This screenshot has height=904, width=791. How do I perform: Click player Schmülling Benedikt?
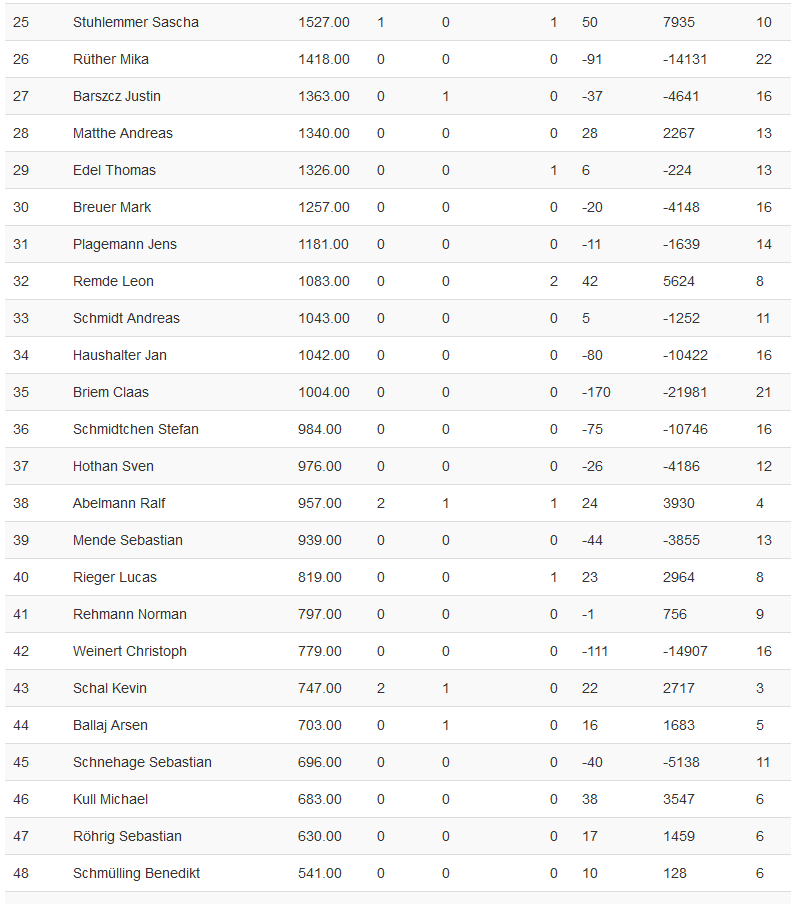[136, 873]
